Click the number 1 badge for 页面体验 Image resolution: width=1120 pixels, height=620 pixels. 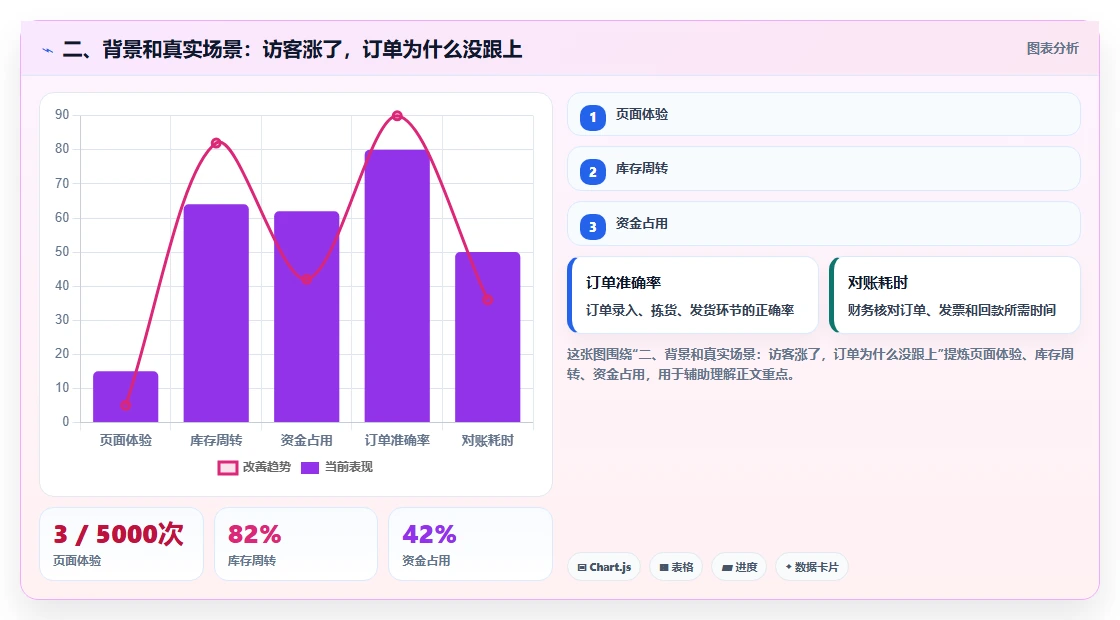pyautogui.click(x=592, y=117)
